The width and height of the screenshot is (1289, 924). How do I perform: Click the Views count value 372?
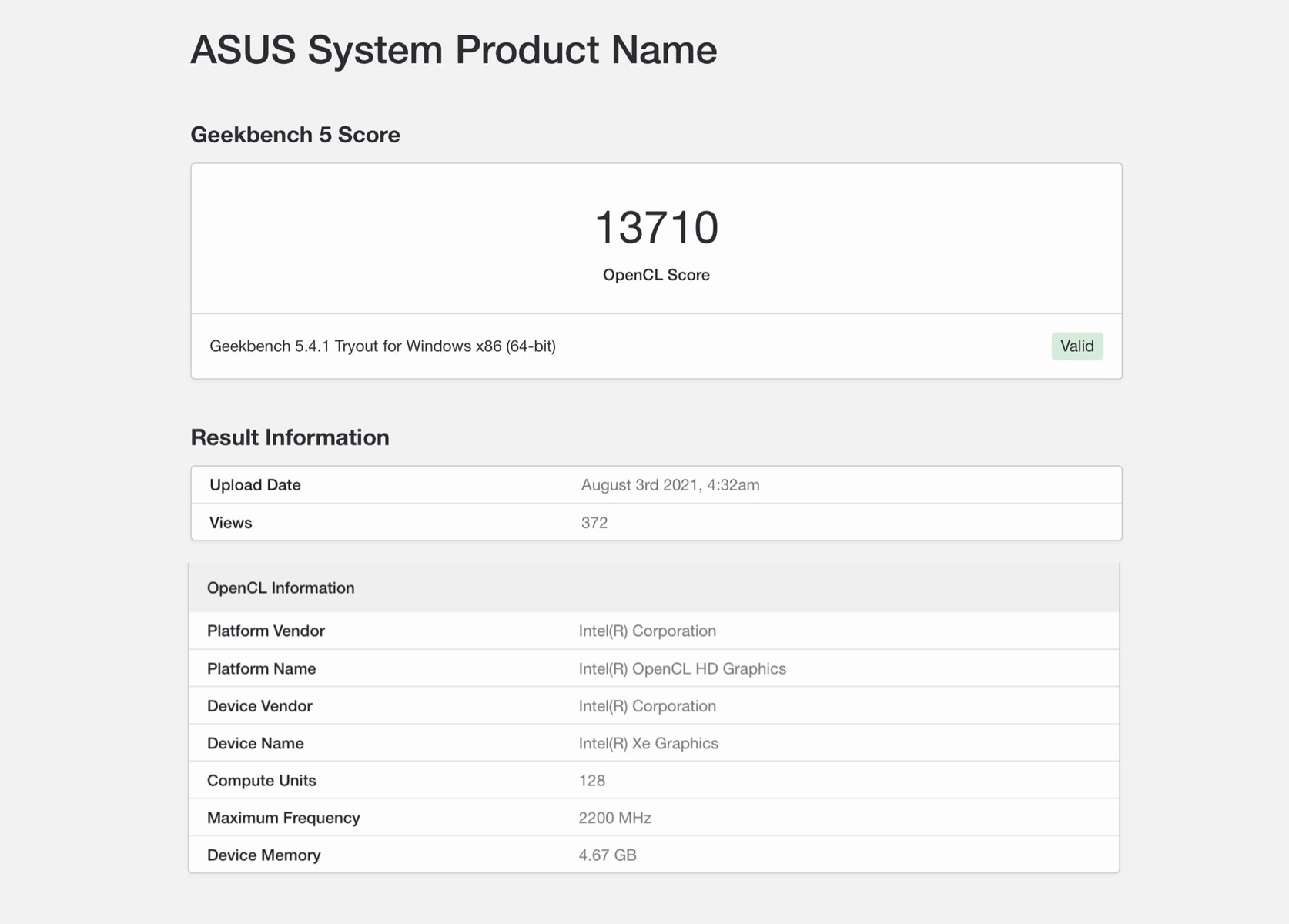pyautogui.click(x=594, y=523)
